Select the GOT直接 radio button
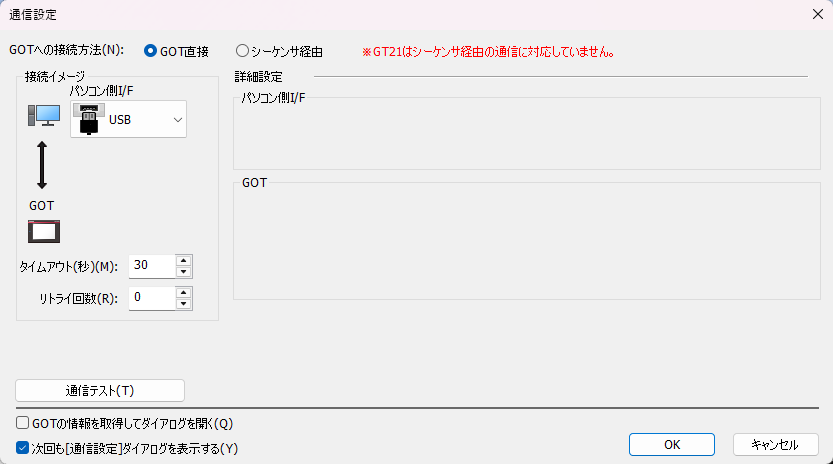The width and height of the screenshot is (833, 464). point(151,51)
